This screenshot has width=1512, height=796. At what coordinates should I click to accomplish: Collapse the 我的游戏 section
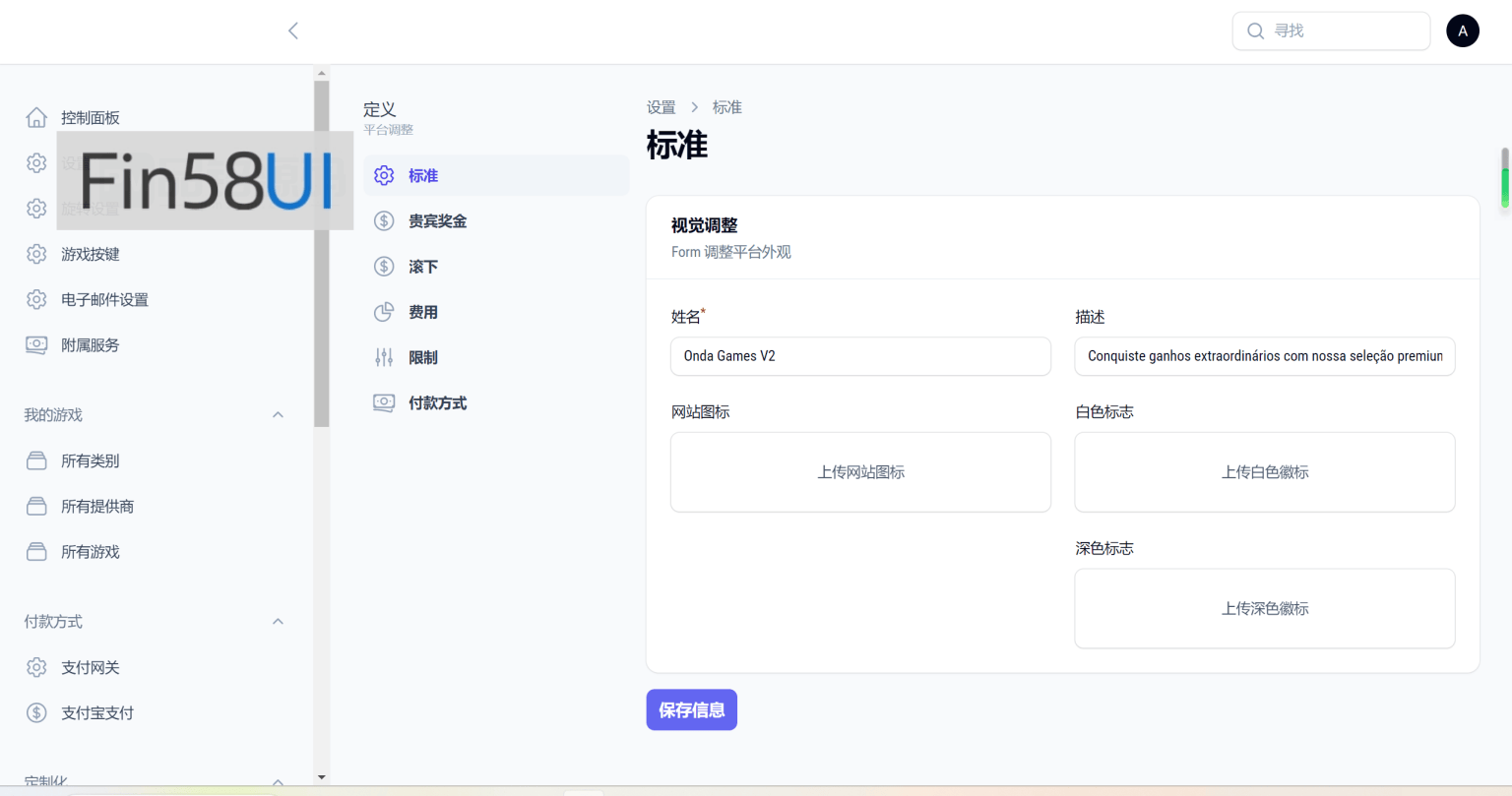pyautogui.click(x=278, y=415)
